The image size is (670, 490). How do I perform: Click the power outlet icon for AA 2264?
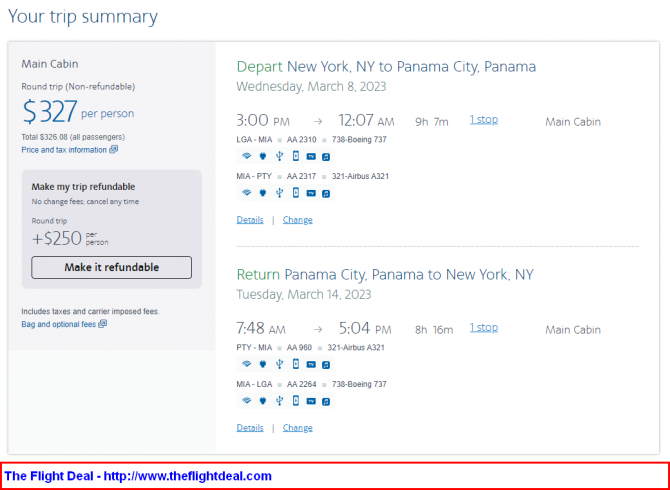[263, 401]
